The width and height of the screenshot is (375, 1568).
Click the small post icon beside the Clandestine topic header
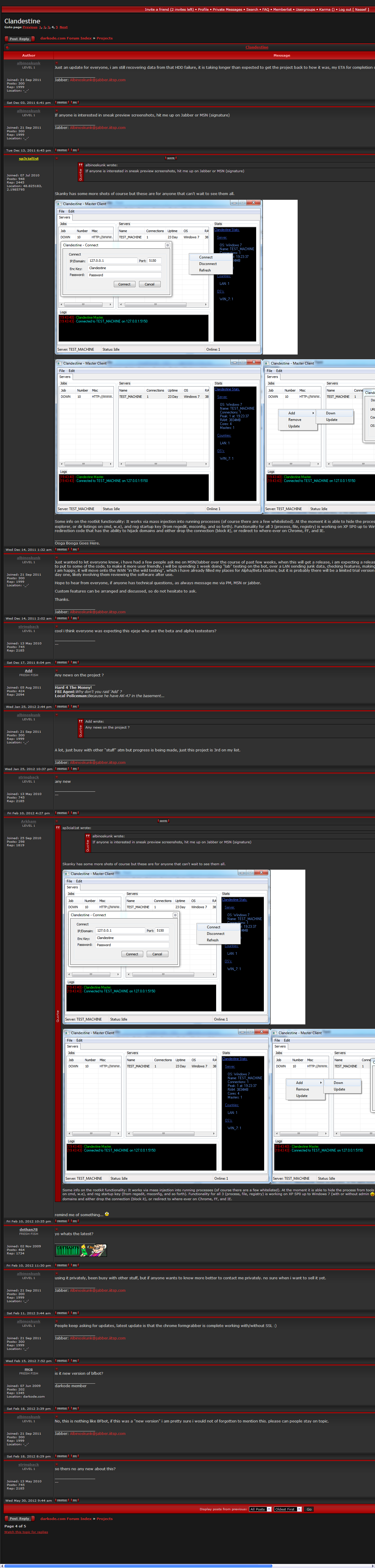pos(7,47)
